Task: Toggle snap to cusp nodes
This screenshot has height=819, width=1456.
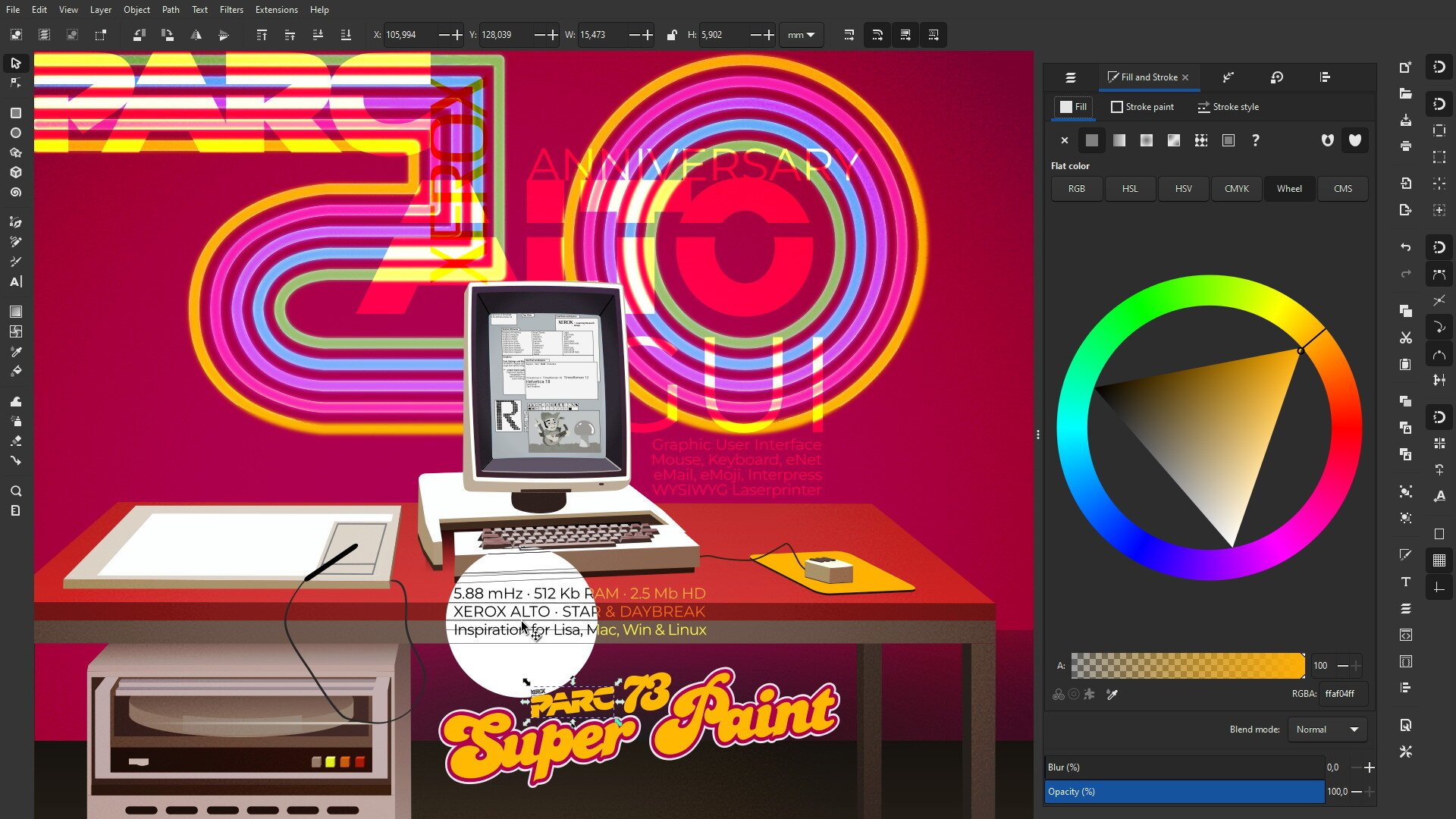Action: click(x=1439, y=327)
